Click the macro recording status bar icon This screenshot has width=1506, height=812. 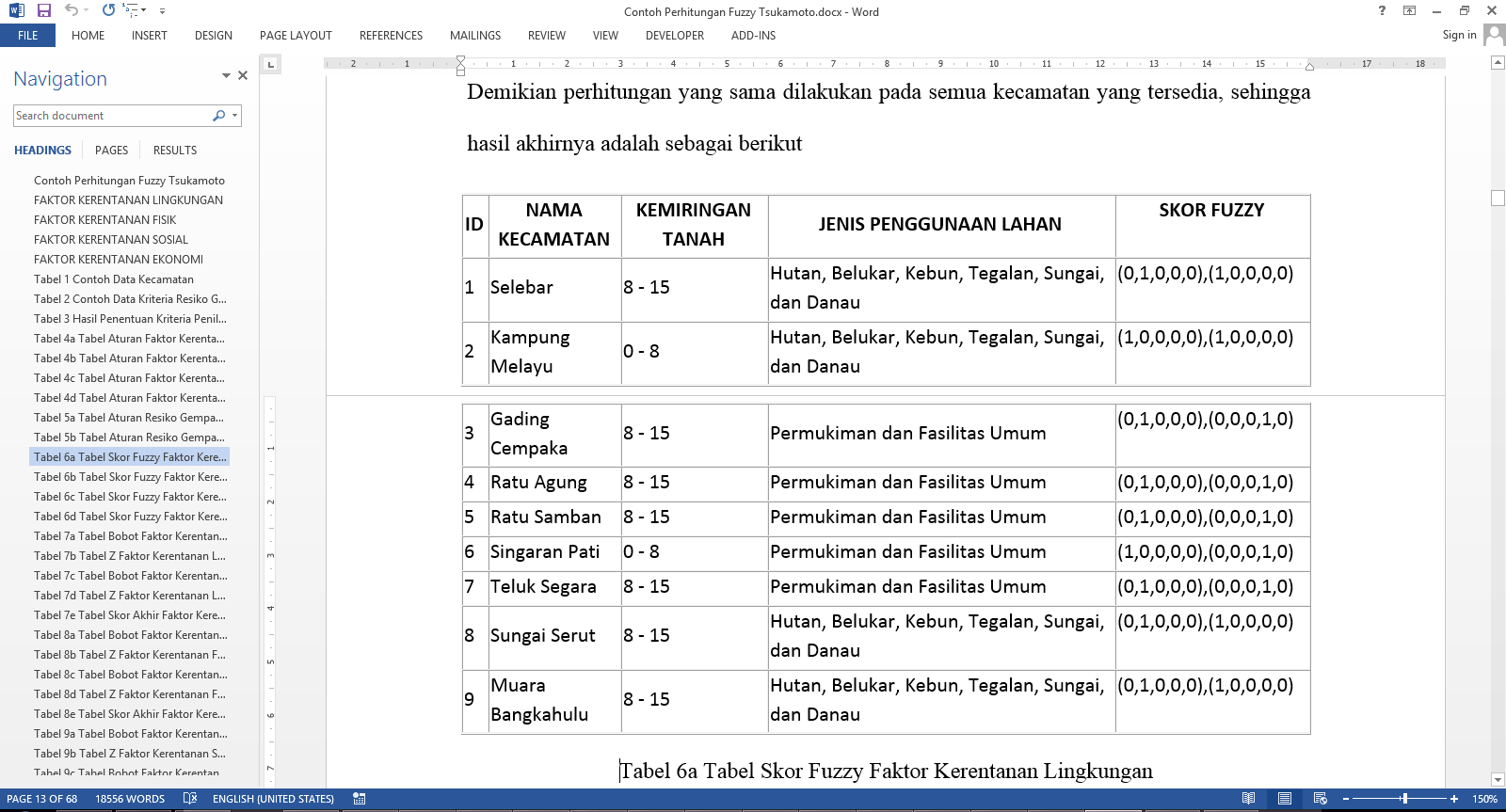coord(359,799)
